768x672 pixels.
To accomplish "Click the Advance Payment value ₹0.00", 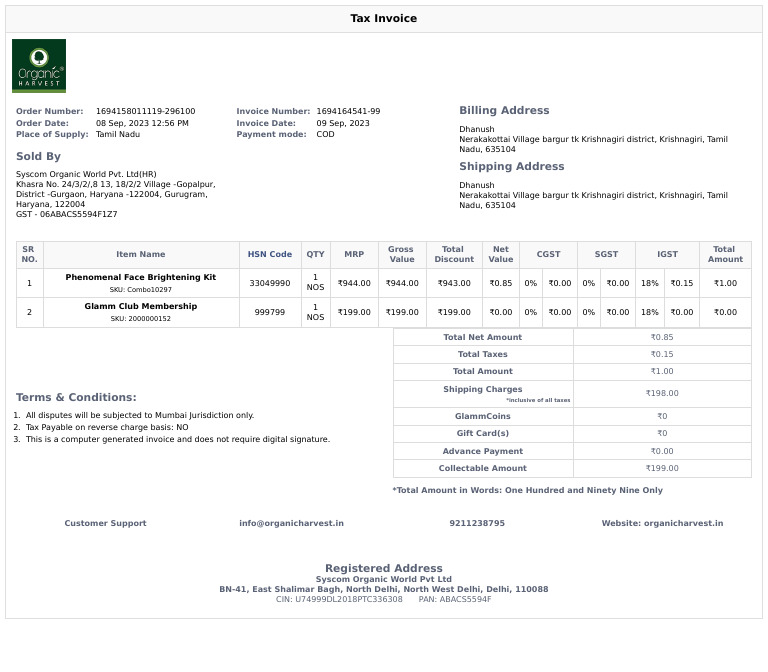I will 662,451.
